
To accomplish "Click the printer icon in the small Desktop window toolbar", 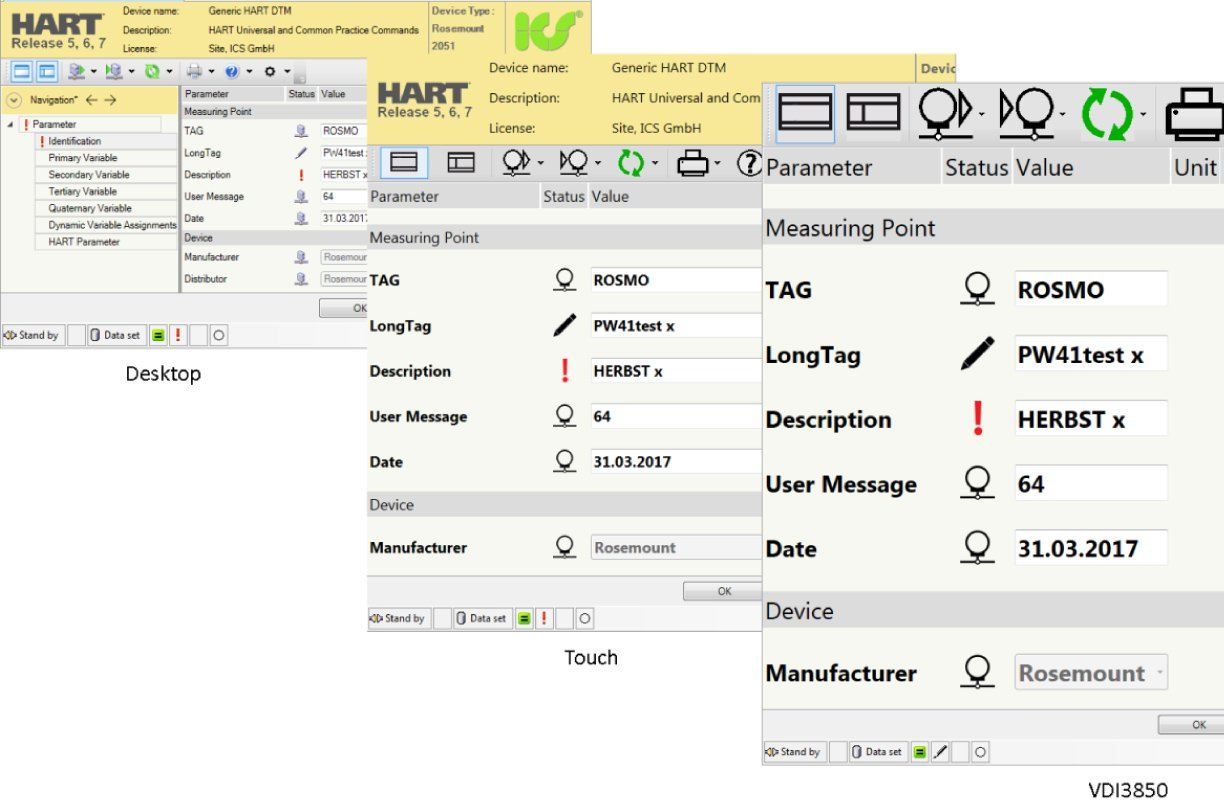I will click(x=194, y=72).
